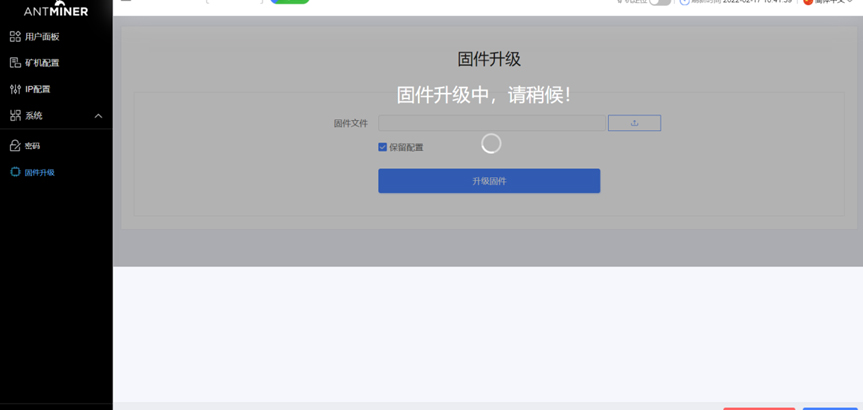The width and height of the screenshot is (863, 410).
Task: Click the 矿机配置 miner config icon
Action: [x=15, y=63]
